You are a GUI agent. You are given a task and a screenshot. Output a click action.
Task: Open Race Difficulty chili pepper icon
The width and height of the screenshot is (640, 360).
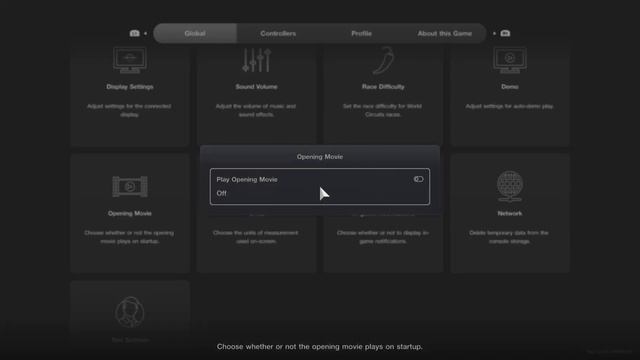(383, 60)
